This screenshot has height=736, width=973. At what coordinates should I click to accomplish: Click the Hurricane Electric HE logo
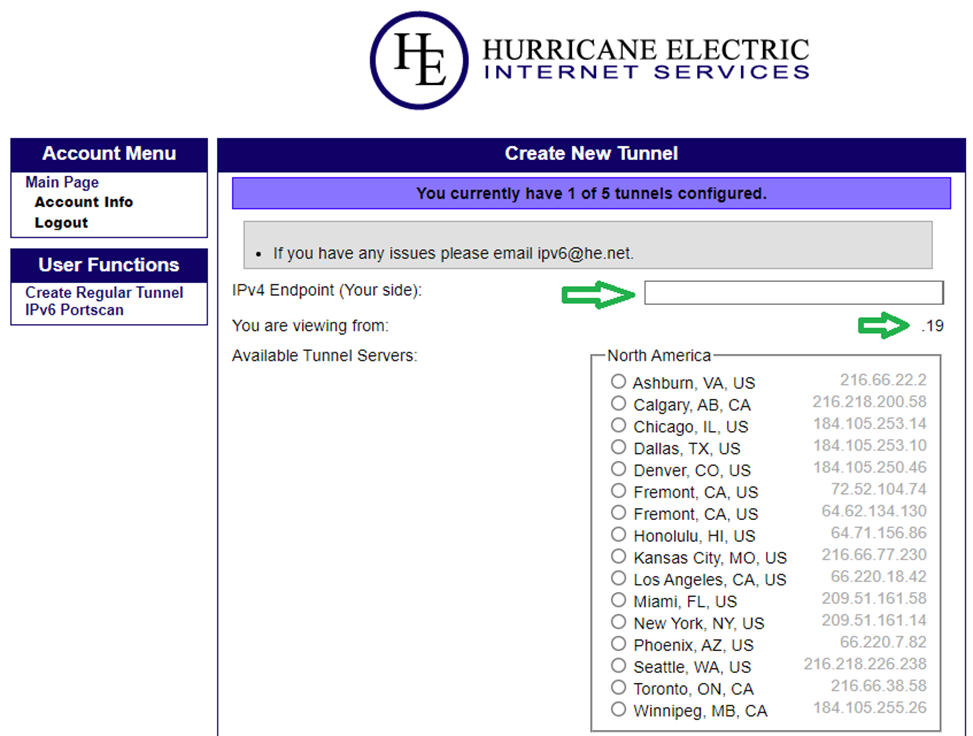coord(419,60)
